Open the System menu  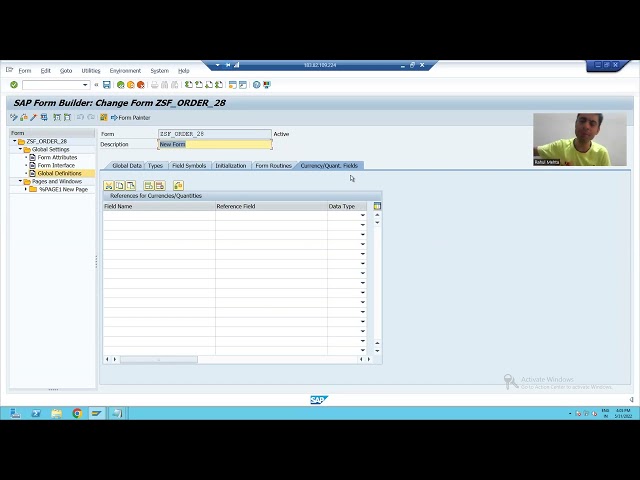pyautogui.click(x=160, y=71)
